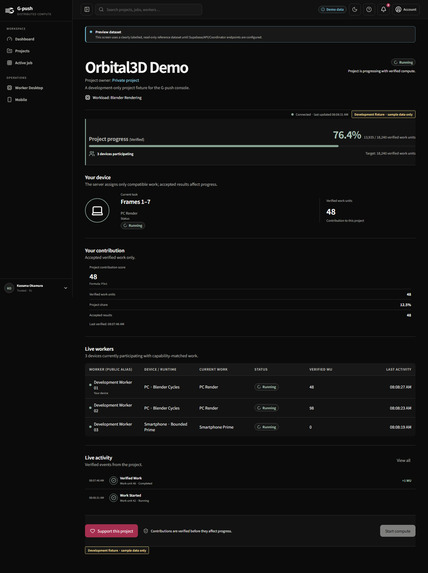Click the Mobile phone icon

[10, 99]
